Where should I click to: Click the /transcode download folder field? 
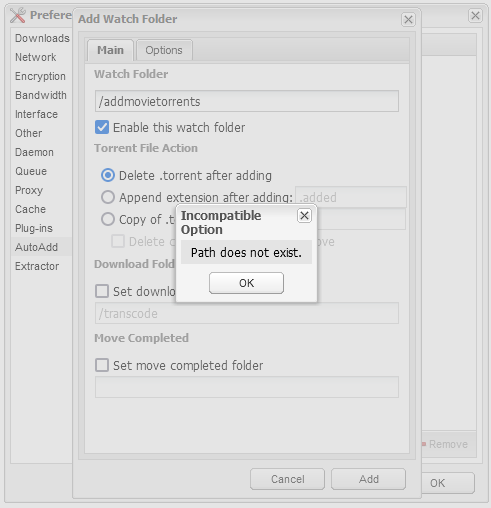247,313
